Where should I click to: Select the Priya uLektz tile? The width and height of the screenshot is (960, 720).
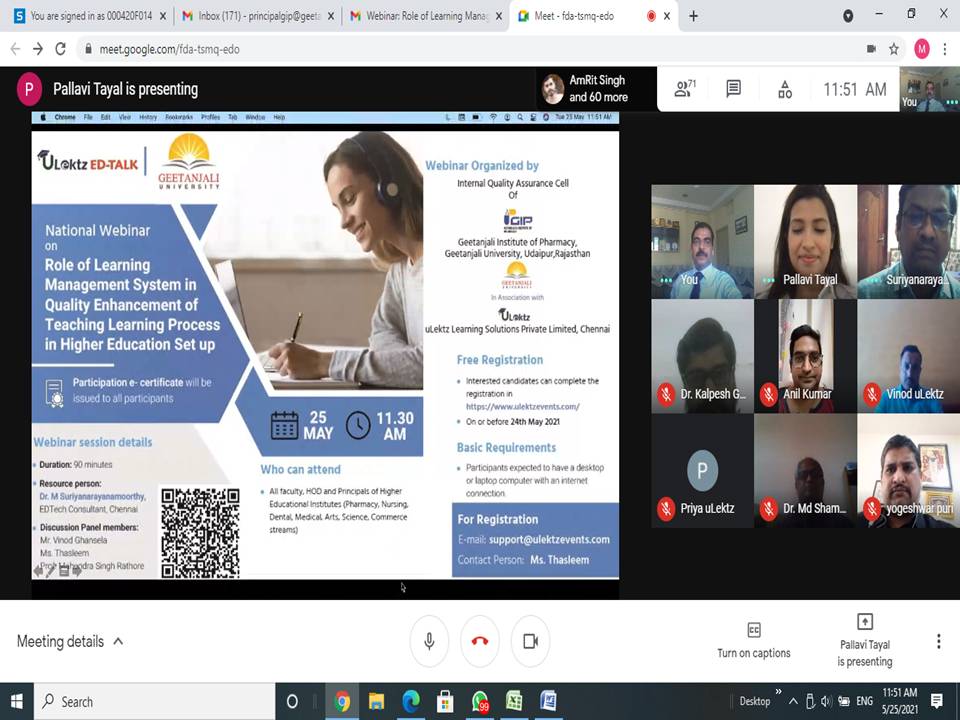click(702, 470)
